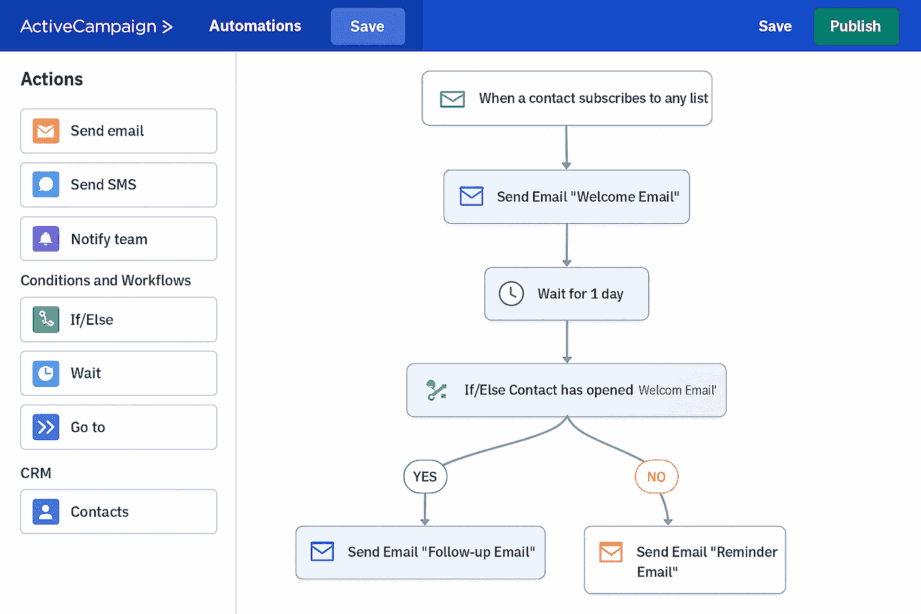Viewport: 921px width, 614px height.
Task: Open the 'Wait for 1 day' step text
Action: [x=580, y=294]
